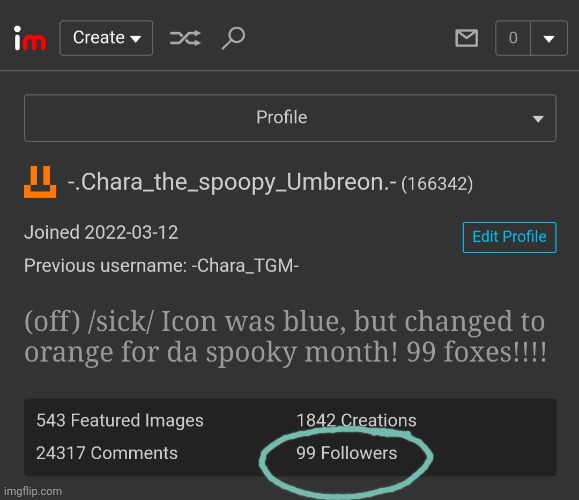This screenshot has height=500, width=579.
Task: Expand the user menu arrow beside notifications
Action: [x=549, y=38]
